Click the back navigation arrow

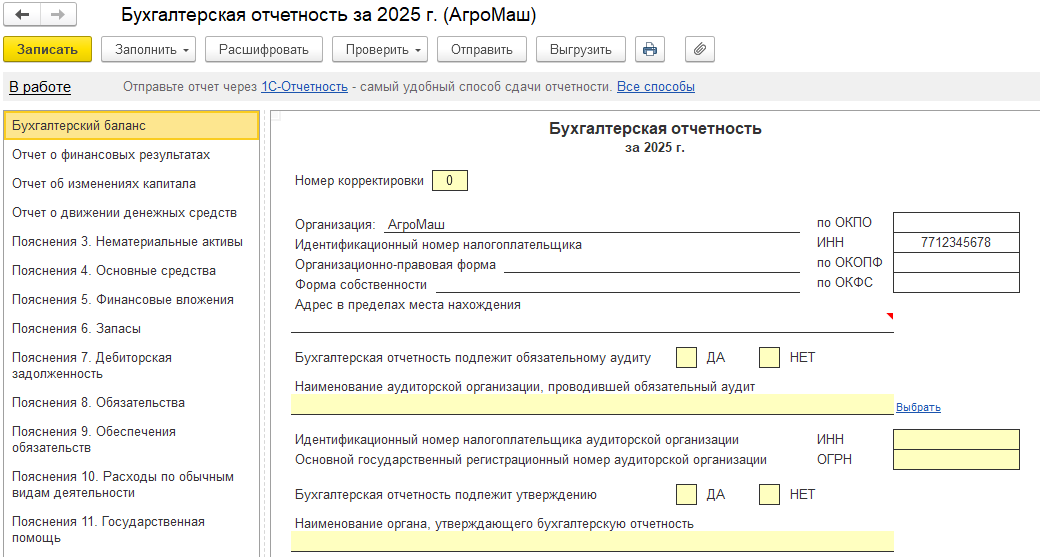coord(22,16)
